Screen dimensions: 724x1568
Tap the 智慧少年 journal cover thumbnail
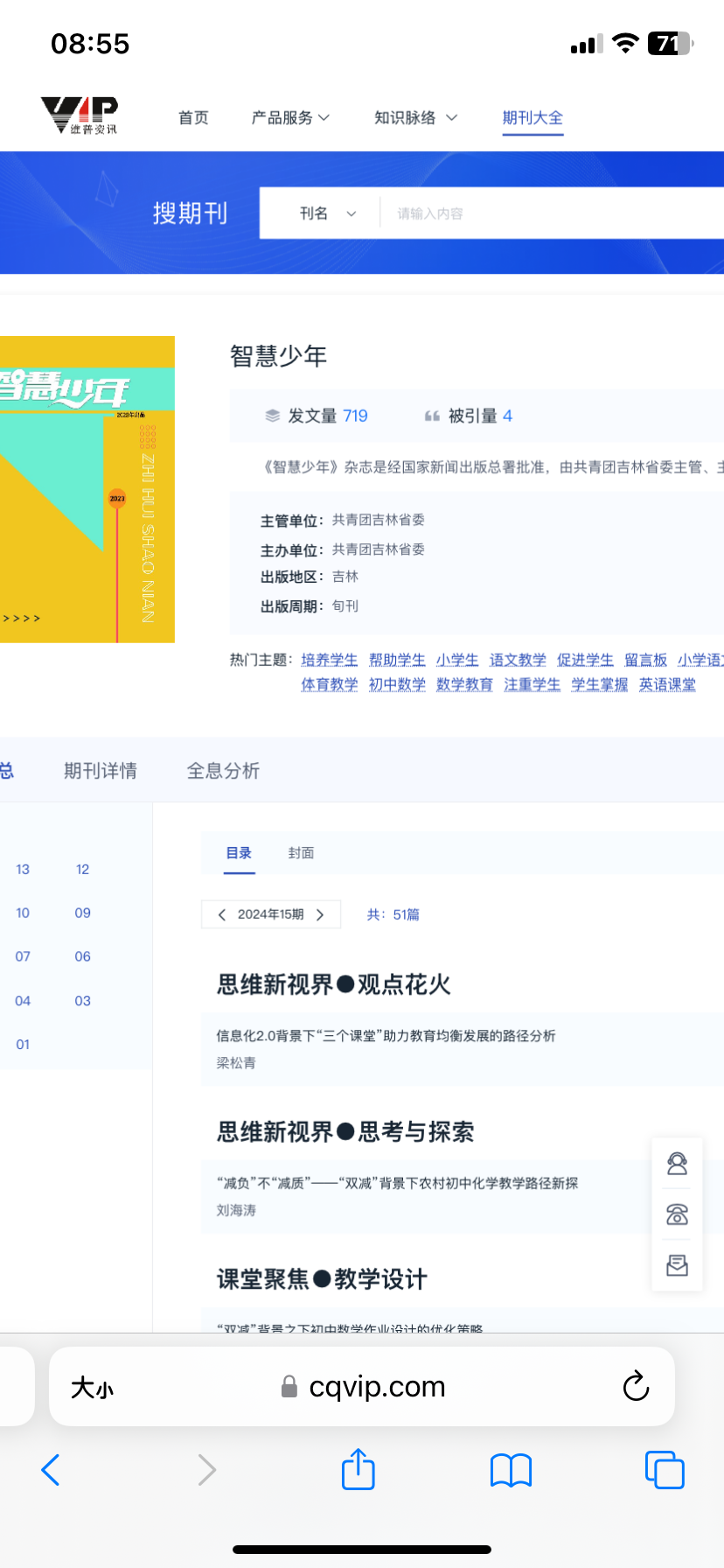pos(87,489)
